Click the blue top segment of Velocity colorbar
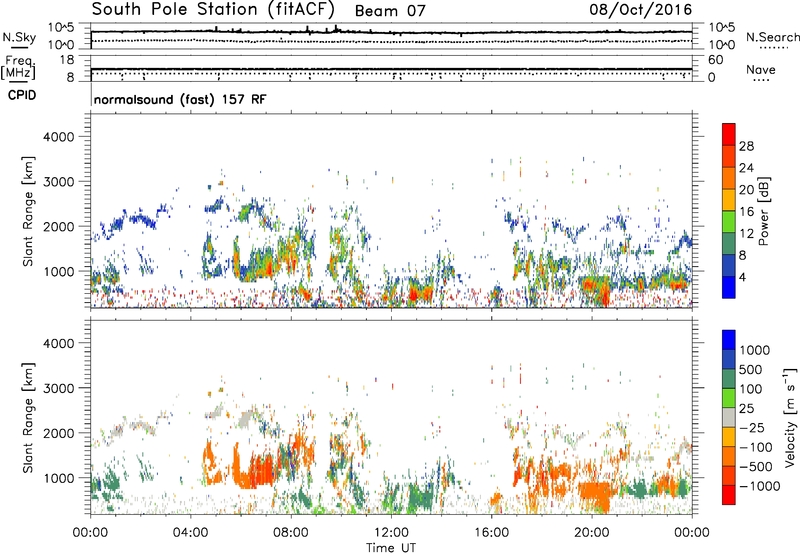Screen dimensions: 800x554 pos(729,340)
